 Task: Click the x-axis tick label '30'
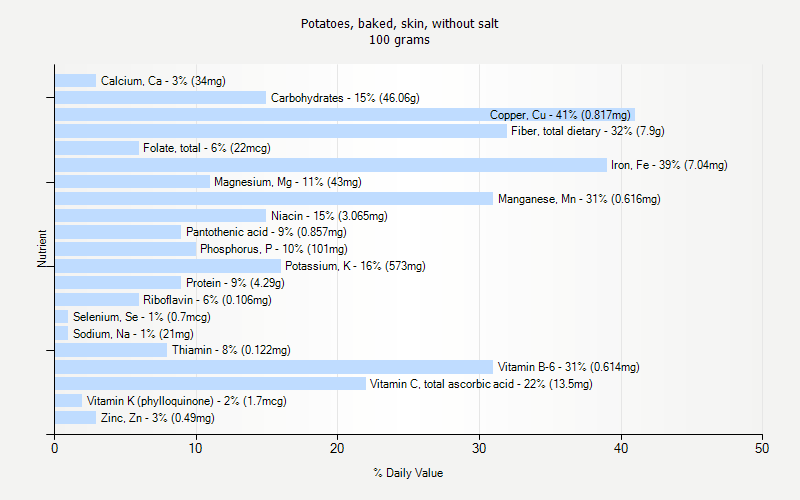[x=479, y=448]
